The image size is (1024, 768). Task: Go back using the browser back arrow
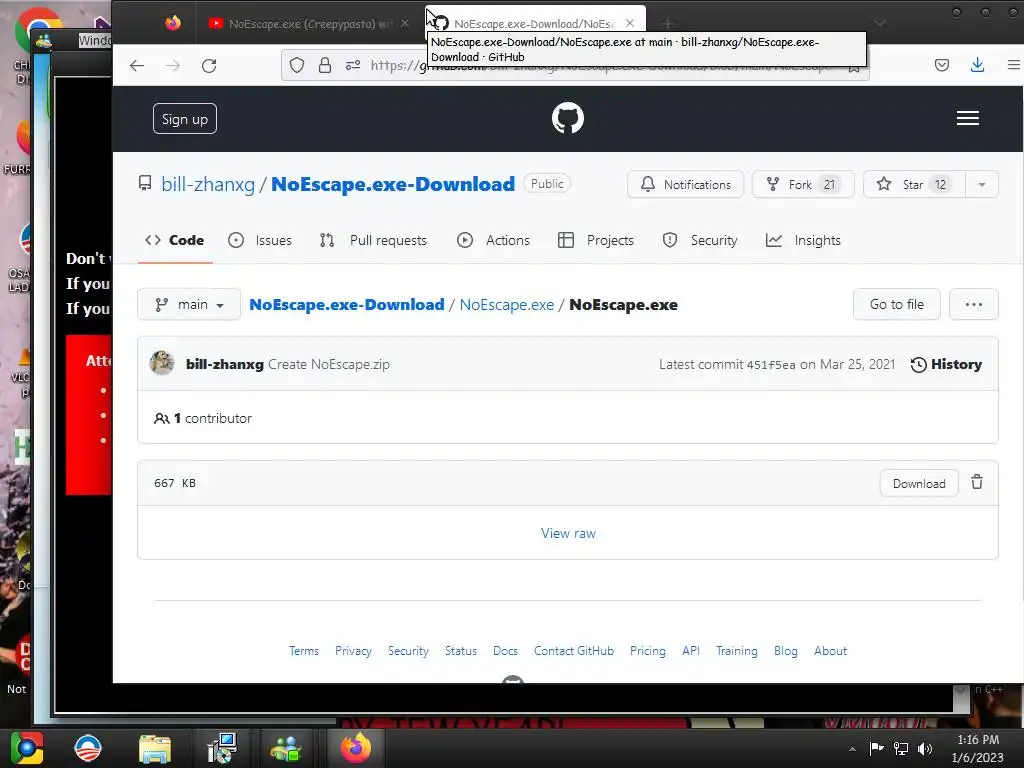pos(136,65)
